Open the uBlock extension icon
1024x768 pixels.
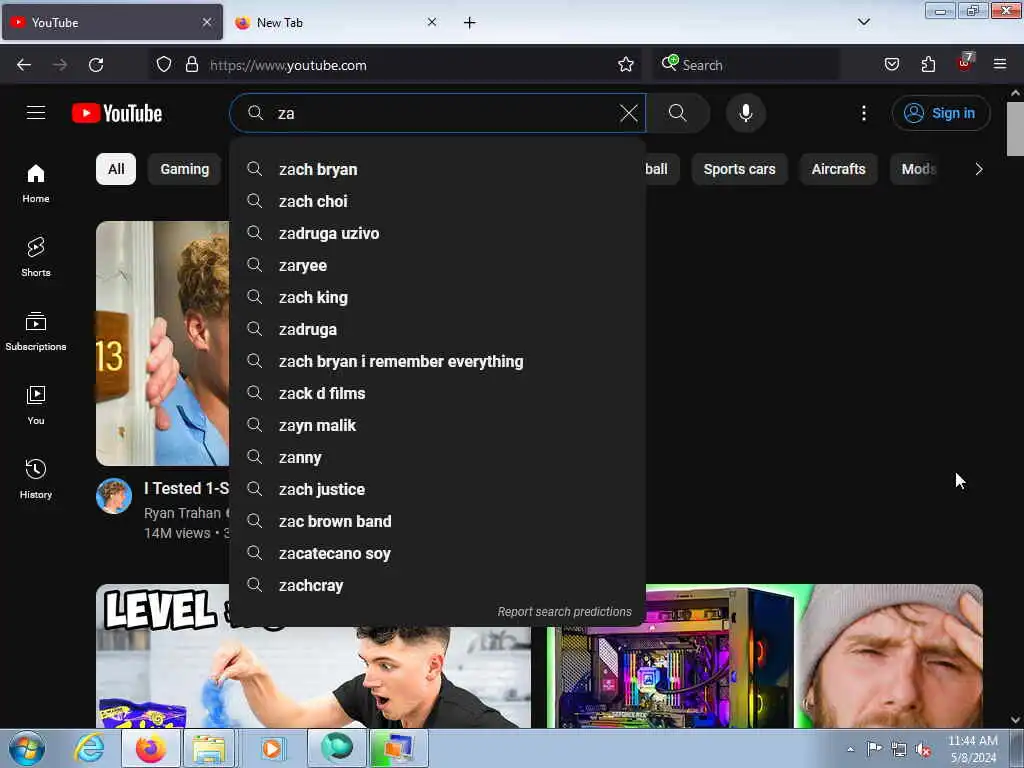pyautogui.click(x=965, y=63)
